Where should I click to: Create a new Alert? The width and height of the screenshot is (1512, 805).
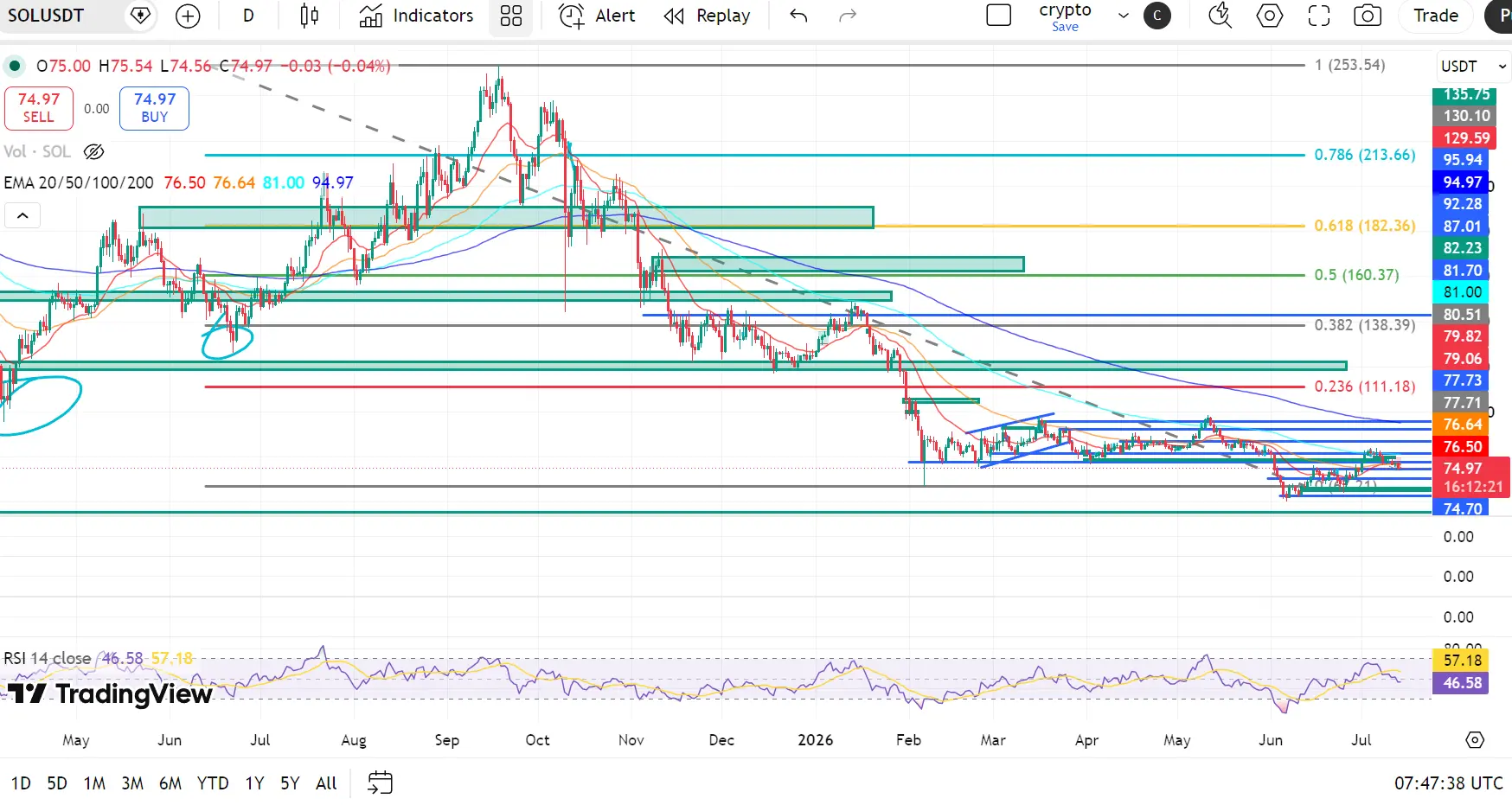[x=597, y=16]
